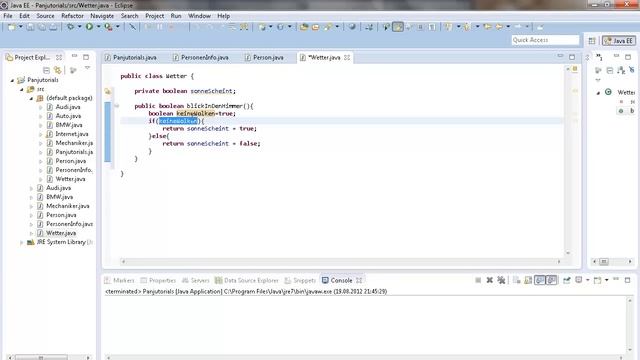The image size is (640, 360).
Task: Expand the Audi.java under default package
Action: (x=40, y=107)
